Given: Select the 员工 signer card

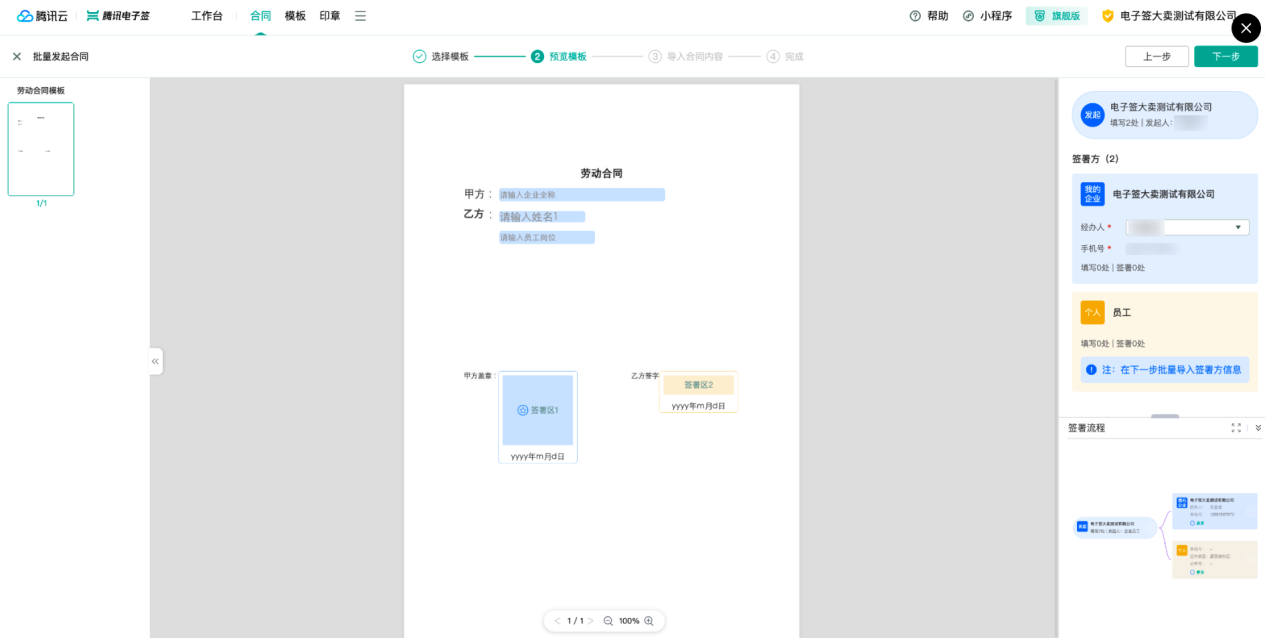Looking at the screenshot, I should click(x=1165, y=341).
